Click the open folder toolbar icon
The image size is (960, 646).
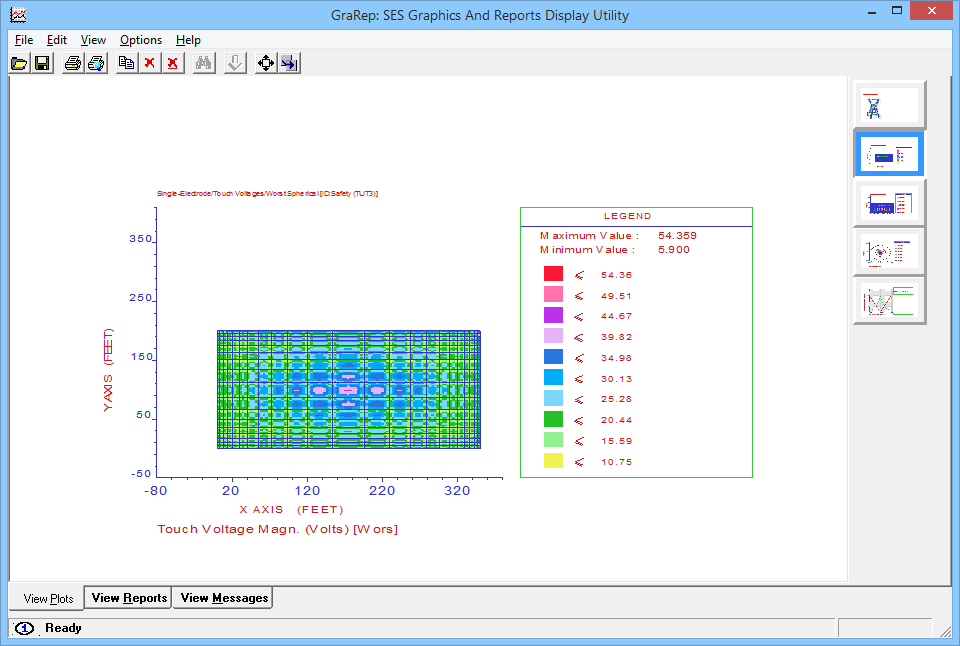click(19, 63)
